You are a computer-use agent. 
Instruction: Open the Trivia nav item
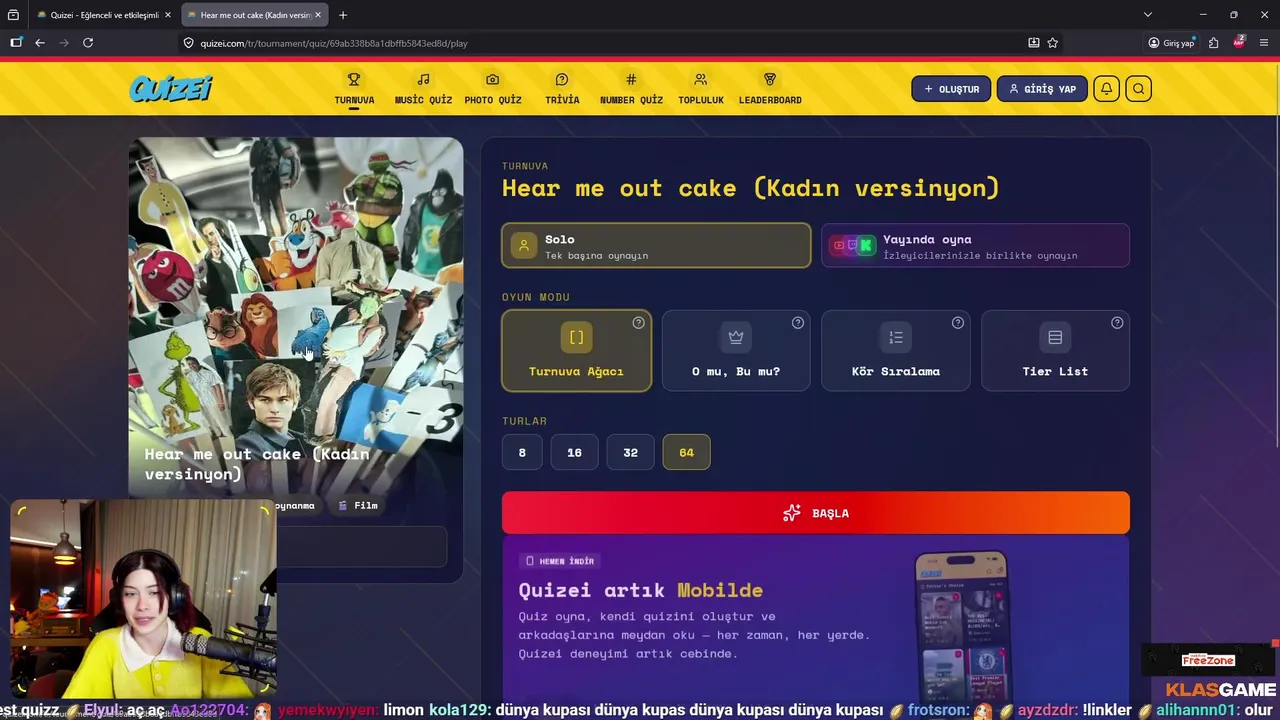(x=562, y=89)
